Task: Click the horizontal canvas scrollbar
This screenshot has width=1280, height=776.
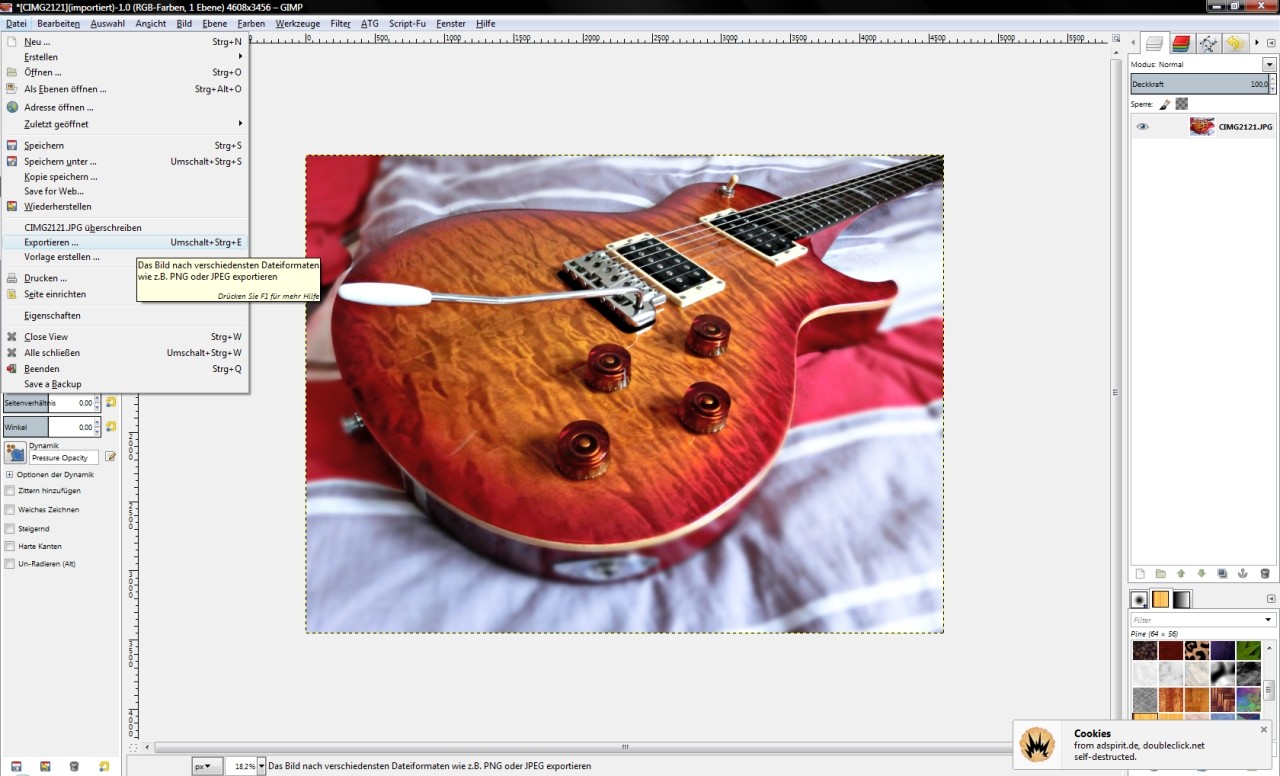Action: [x=625, y=747]
